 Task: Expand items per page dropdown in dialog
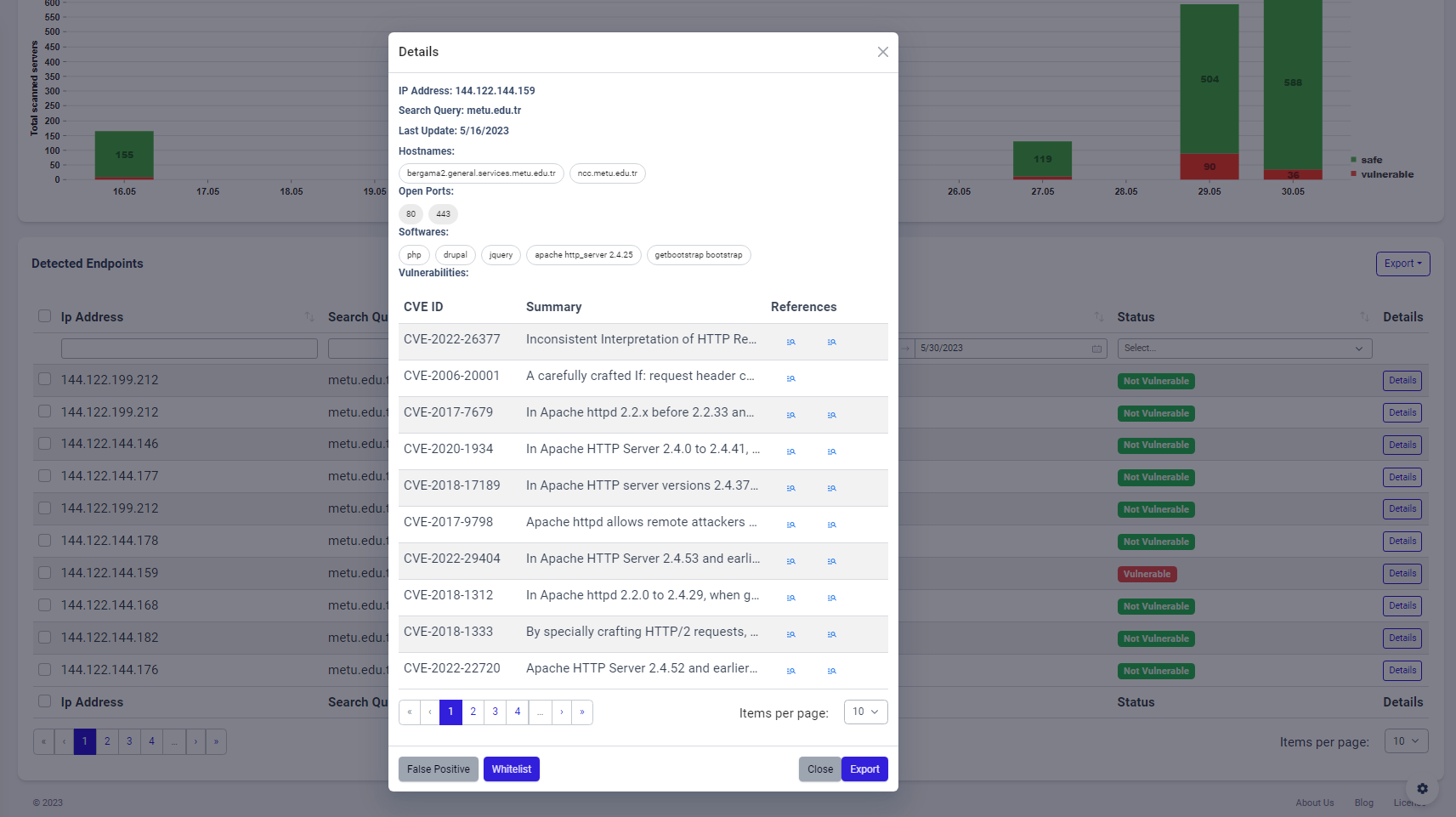point(865,712)
